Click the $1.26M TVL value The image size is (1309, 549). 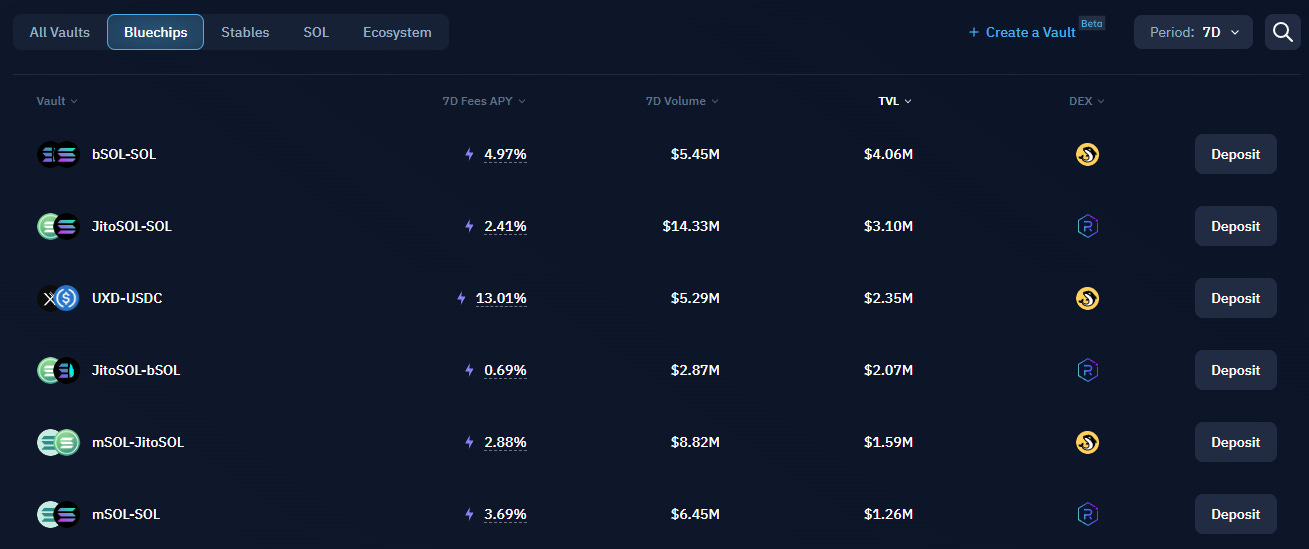coord(889,515)
